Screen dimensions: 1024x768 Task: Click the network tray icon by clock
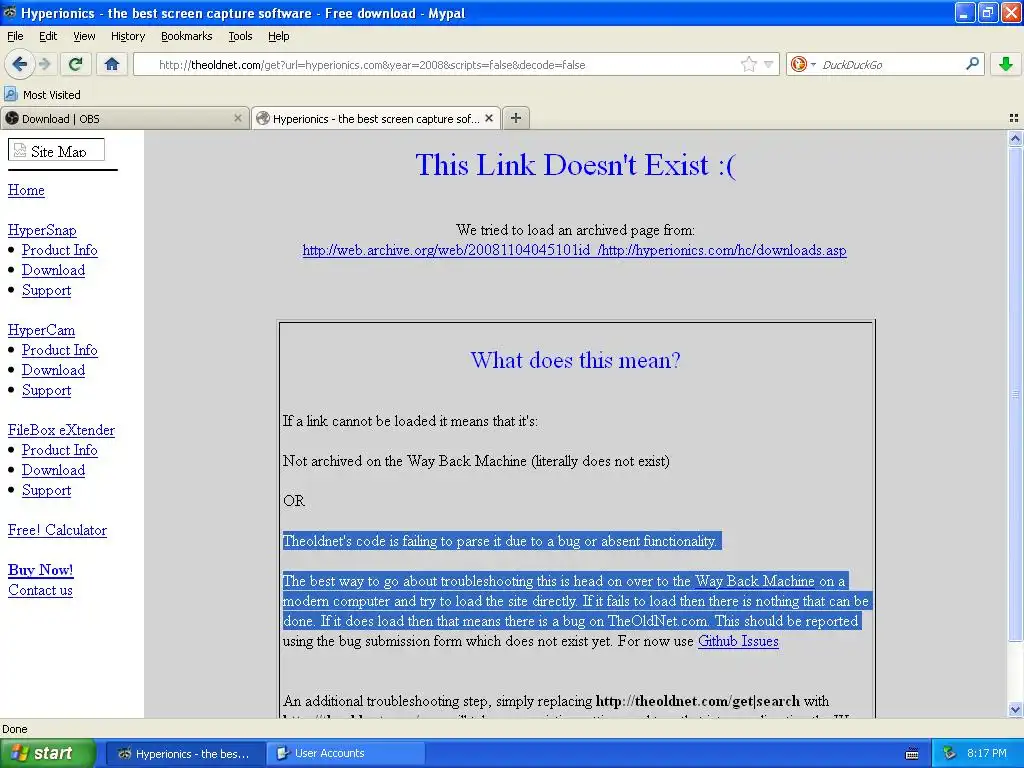click(x=950, y=753)
